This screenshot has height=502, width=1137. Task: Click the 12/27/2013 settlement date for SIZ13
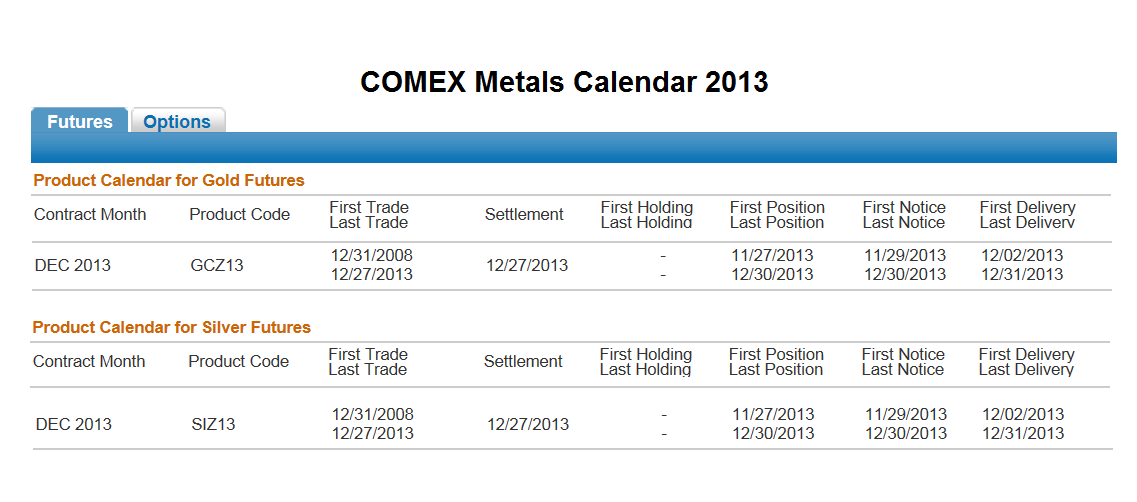[528, 424]
